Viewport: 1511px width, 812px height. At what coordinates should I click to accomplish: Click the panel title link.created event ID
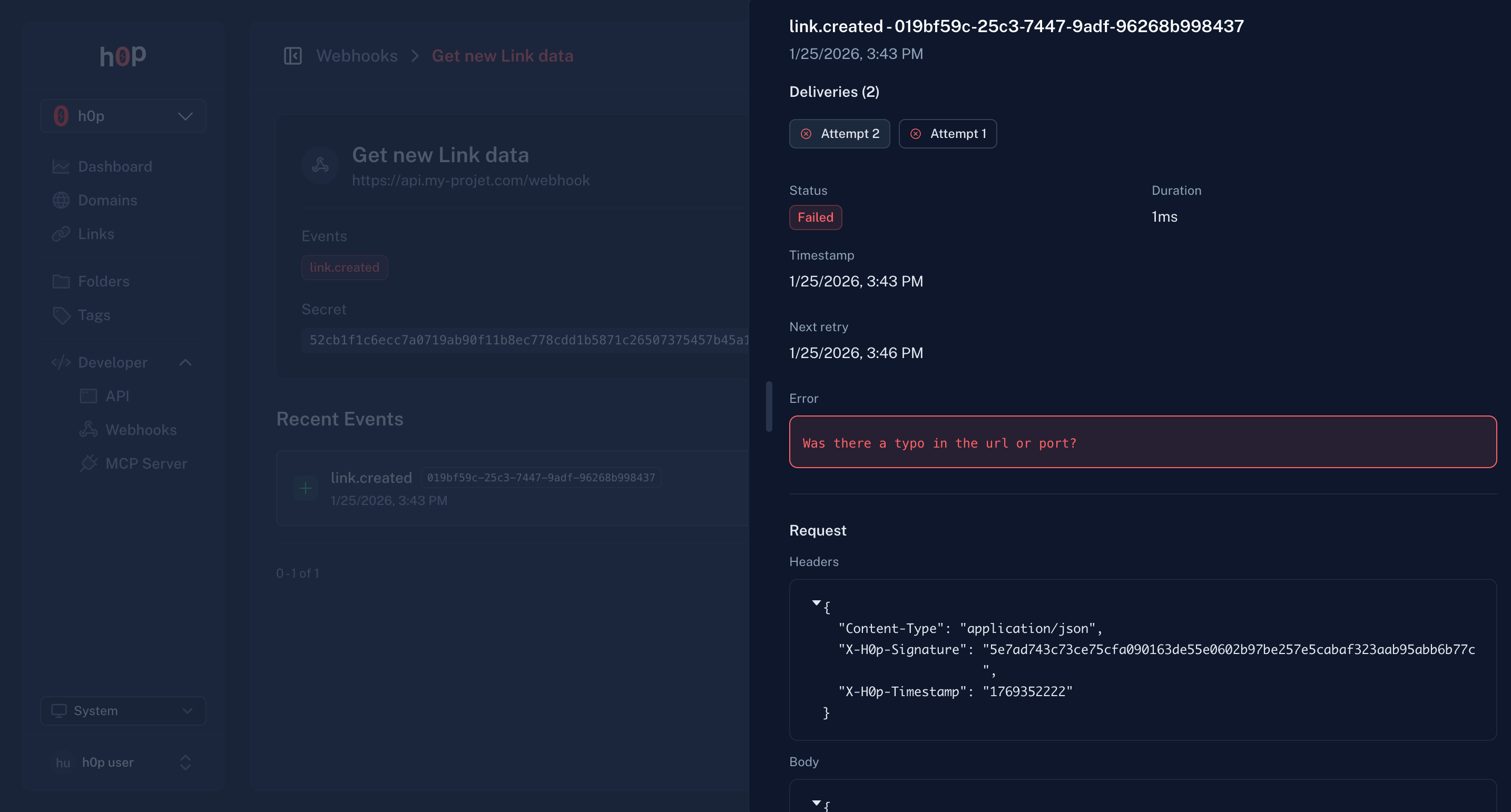pyautogui.click(x=1016, y=26)
